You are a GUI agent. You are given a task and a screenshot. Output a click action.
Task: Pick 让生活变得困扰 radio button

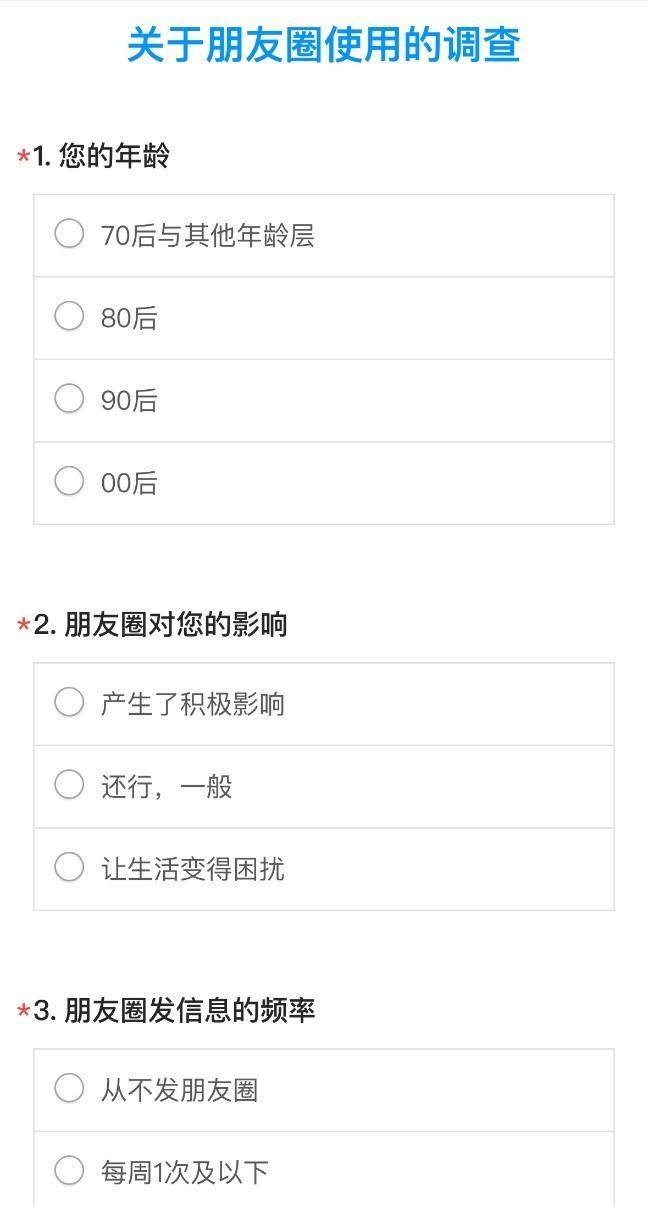pyautogui.click(x=69, y=867)
